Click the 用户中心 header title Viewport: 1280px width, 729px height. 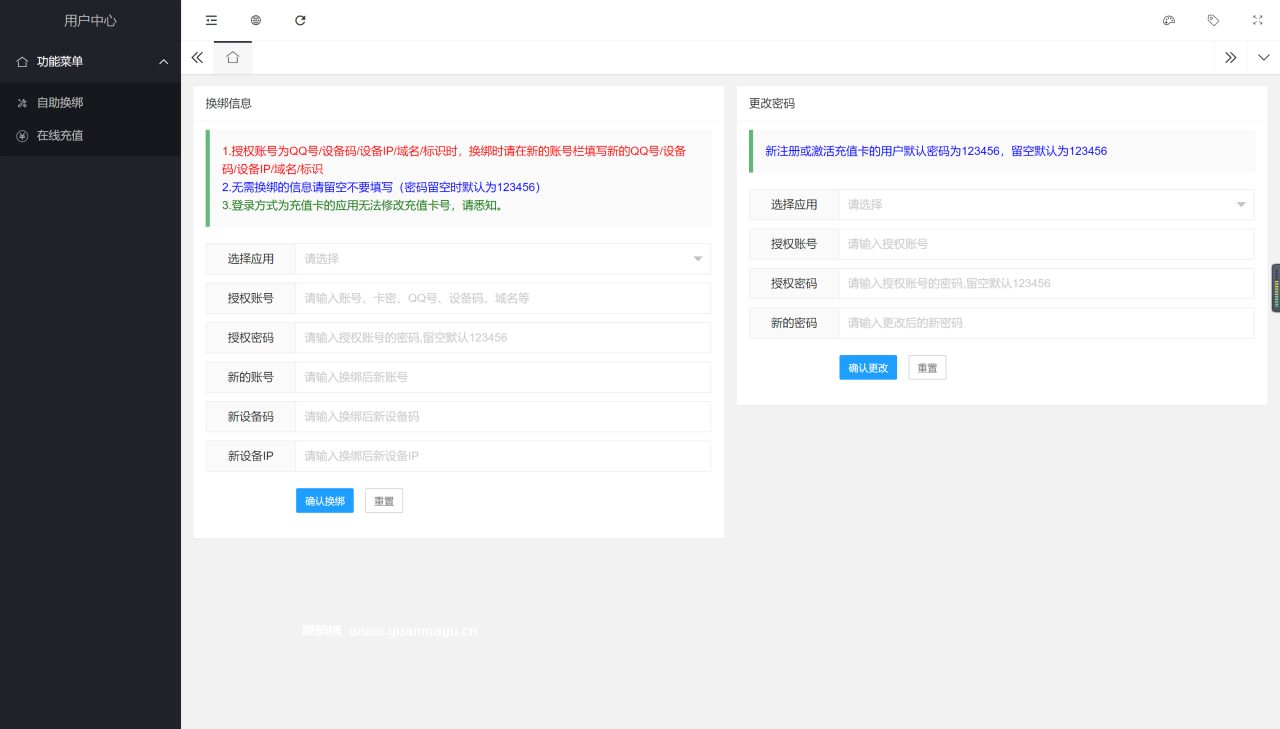click(90, 20)
